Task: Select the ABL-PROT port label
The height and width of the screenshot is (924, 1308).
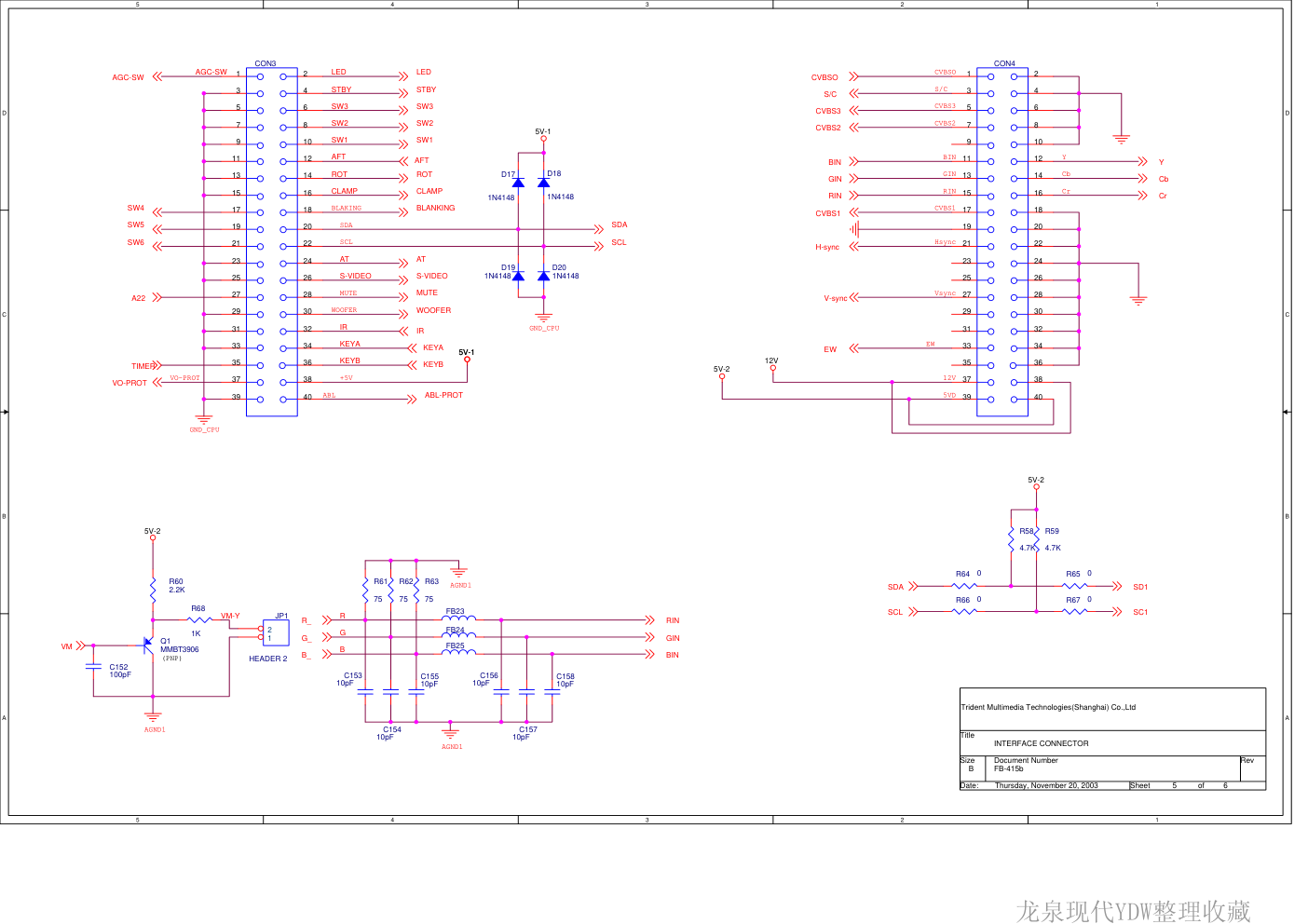Action: (443, 395)
